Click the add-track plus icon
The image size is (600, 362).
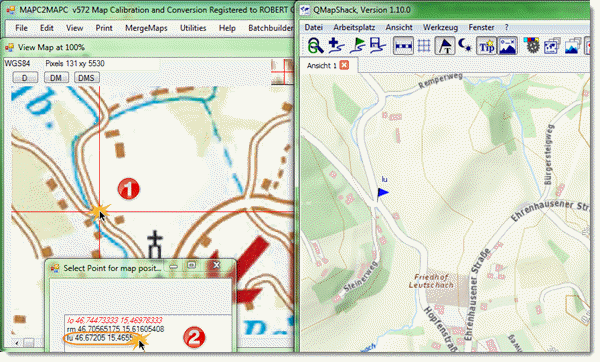tap(336, 46)
